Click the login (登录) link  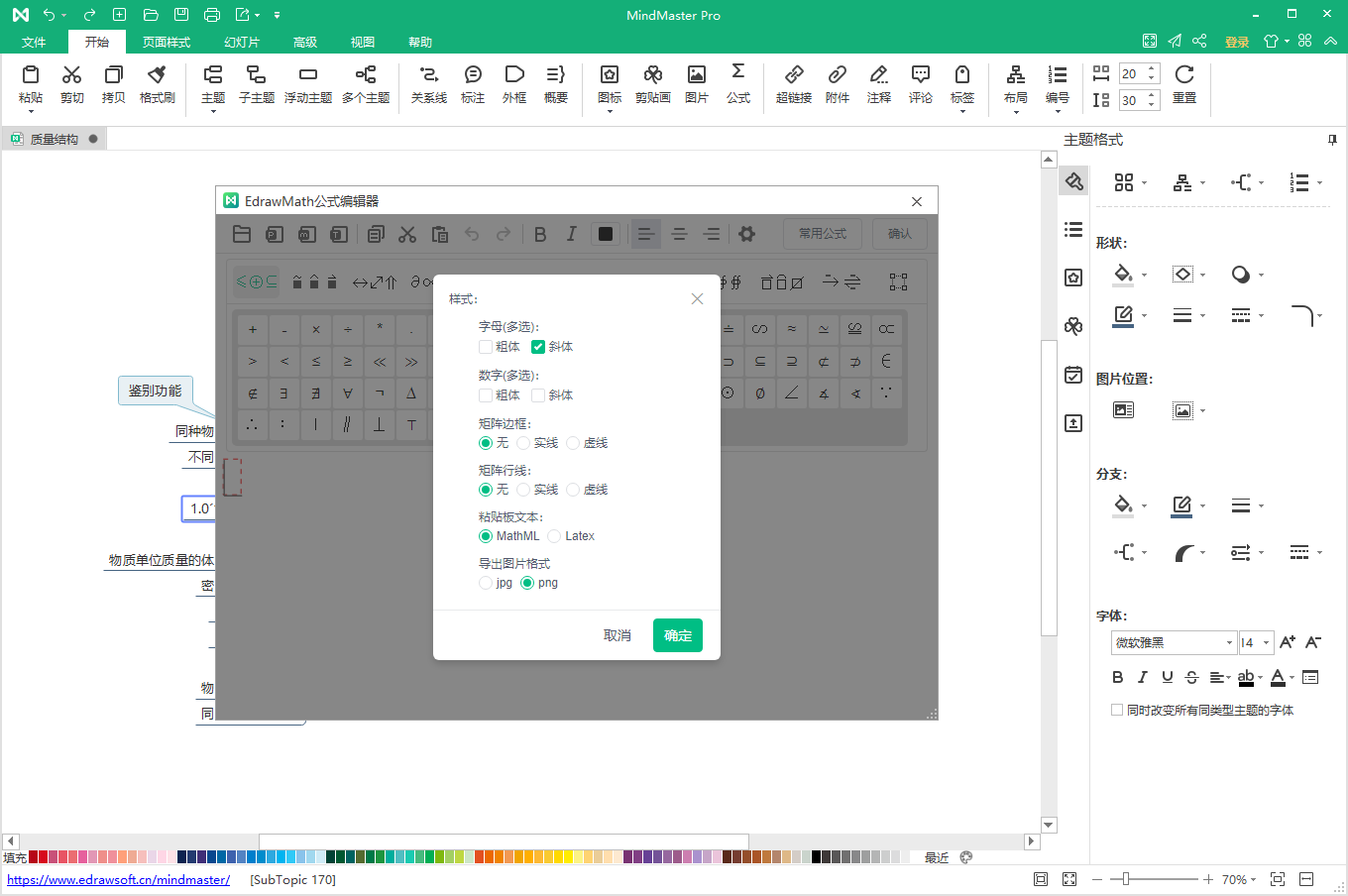[1237, 42]
